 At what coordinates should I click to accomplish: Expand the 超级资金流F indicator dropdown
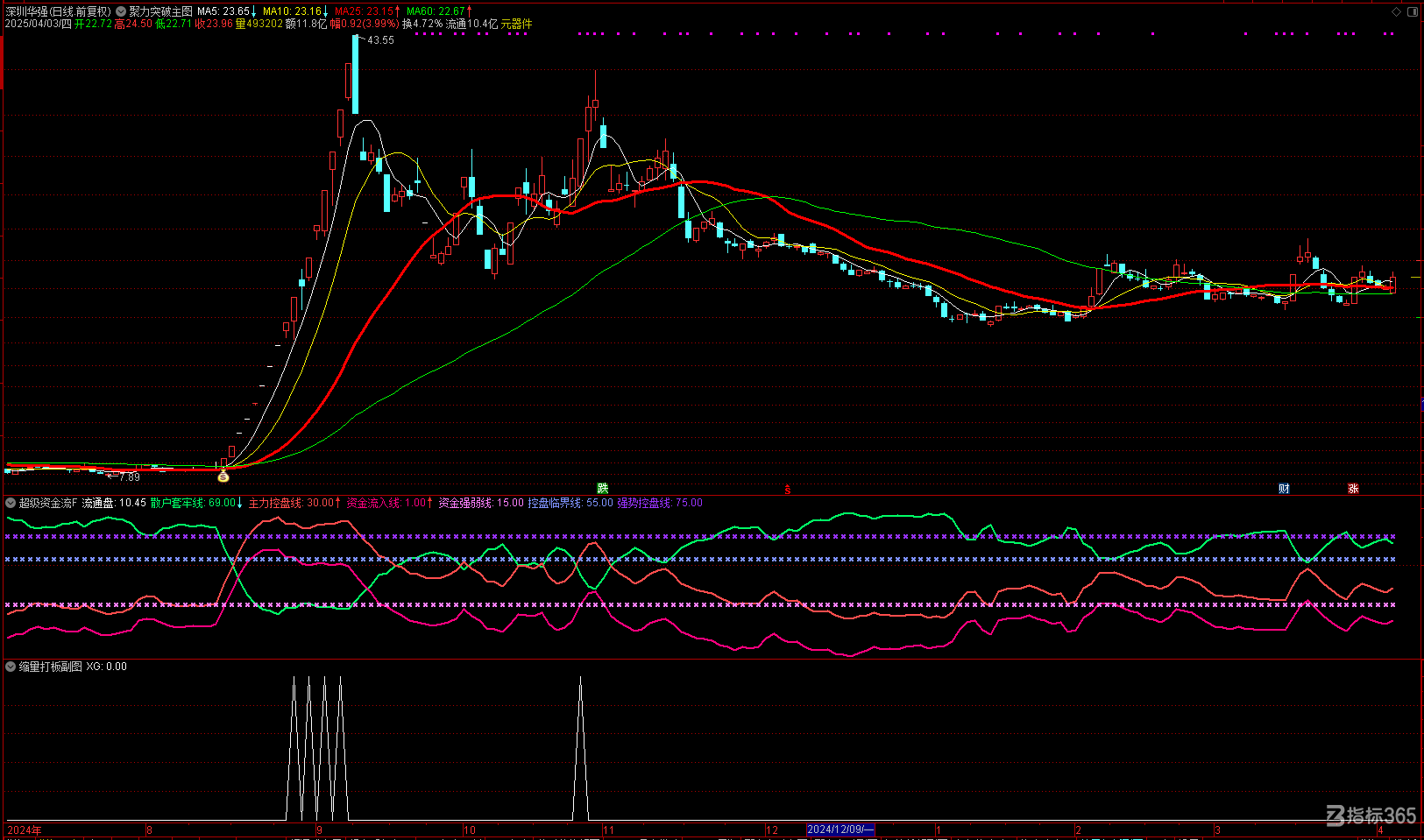pos(11,503)
